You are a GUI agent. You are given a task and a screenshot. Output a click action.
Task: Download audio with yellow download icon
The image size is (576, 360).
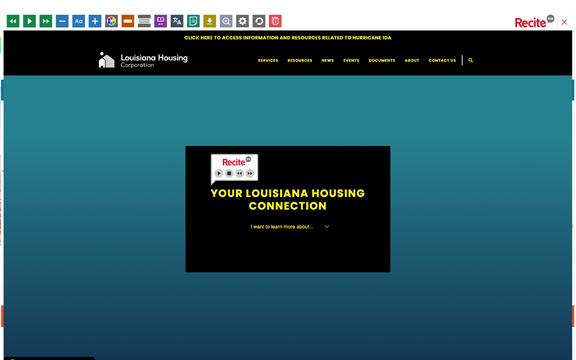click(210, 21)
